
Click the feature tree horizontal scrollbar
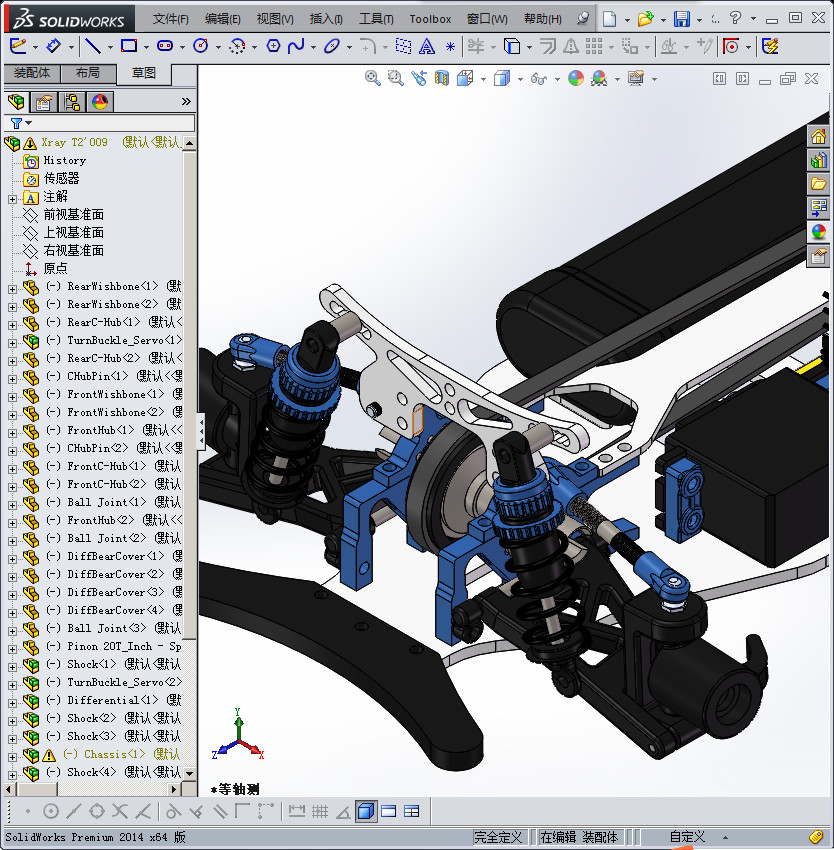point(92,789)
